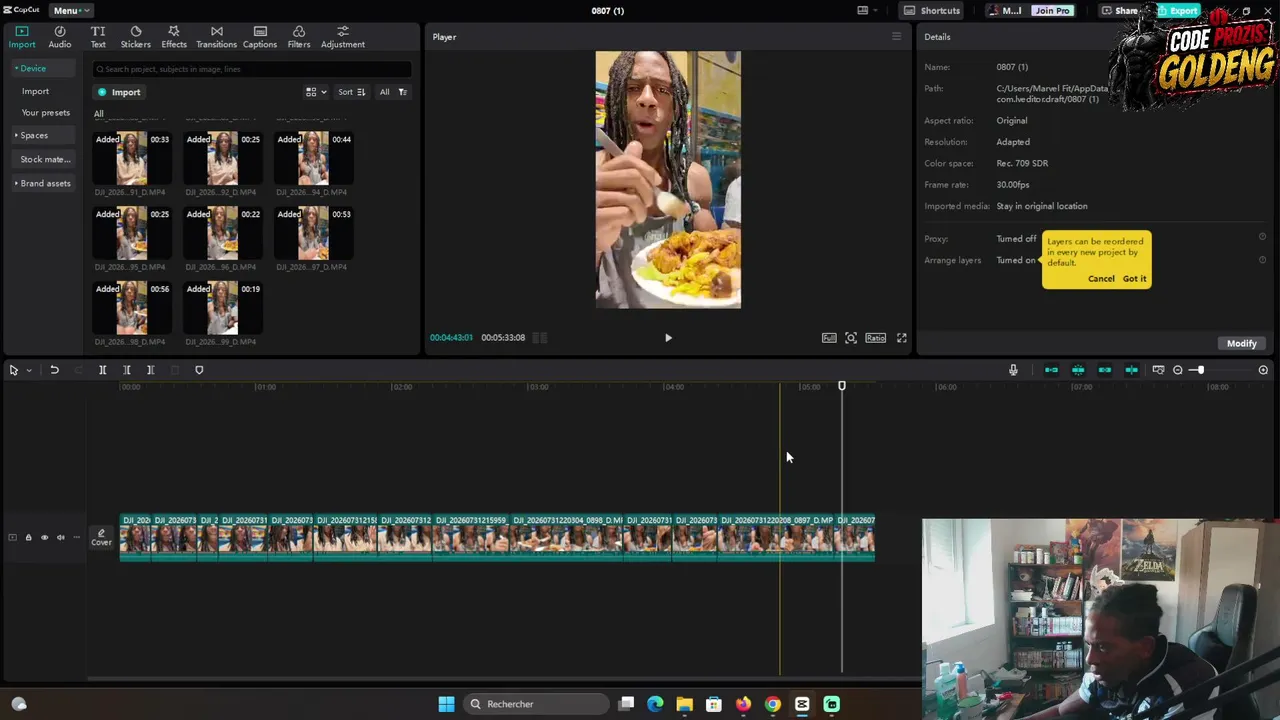Screen dimensions: 1280x720
Task: Toggle auto snapping
Action: [x=1078, y=370]
